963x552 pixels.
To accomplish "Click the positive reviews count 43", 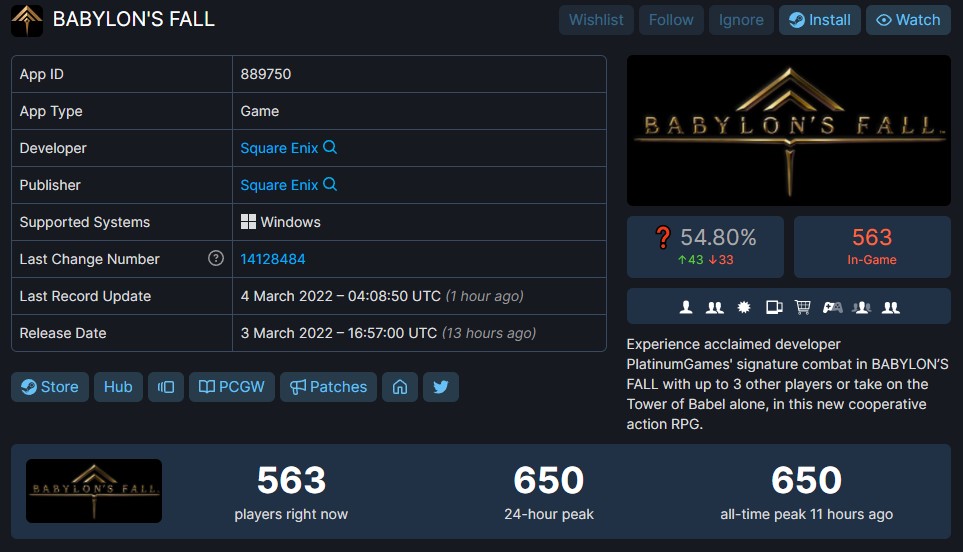I will click(x=690, y=260).
